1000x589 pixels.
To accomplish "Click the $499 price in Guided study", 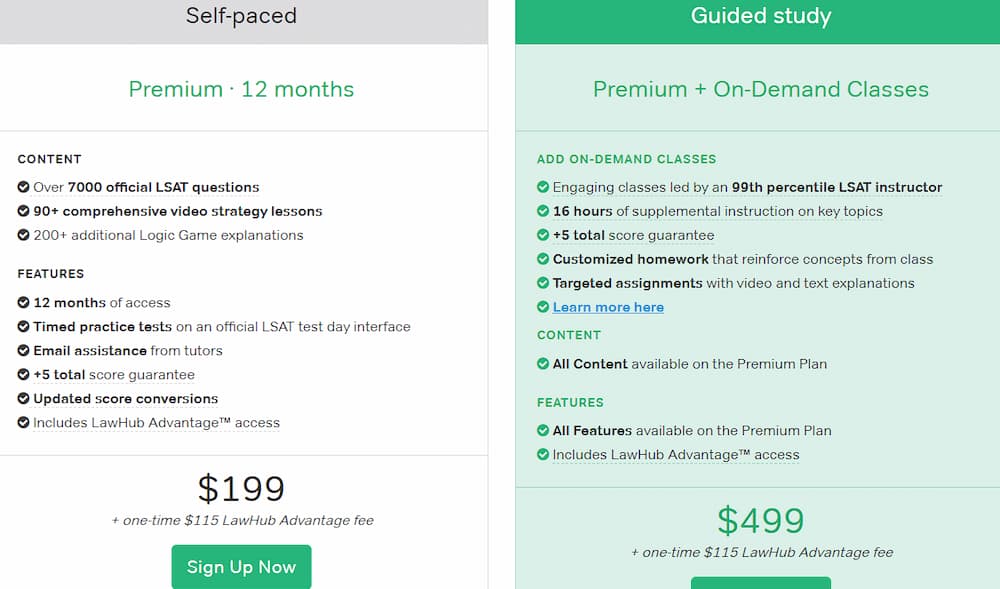I will 761,521.
